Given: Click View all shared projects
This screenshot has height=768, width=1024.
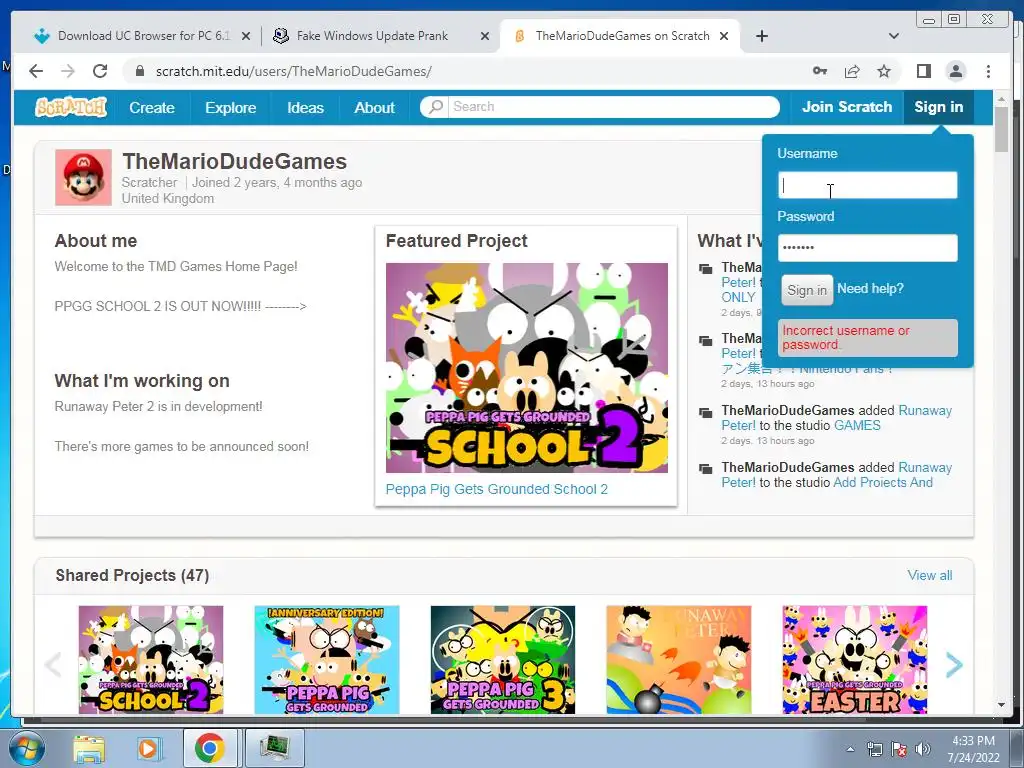Looking at the screenshot, I should click(929, 575).
